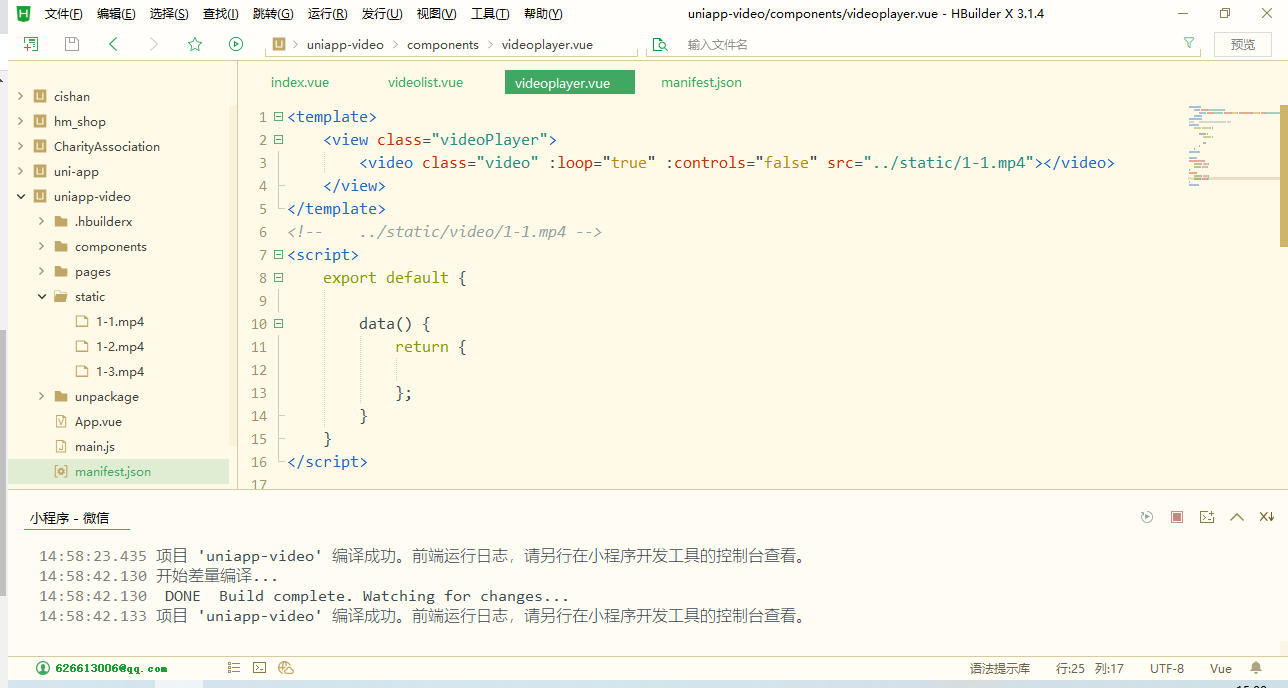The image size is (1288, 688).
Task: Expand the .hbuilderx folder
Action: point(41,222)
